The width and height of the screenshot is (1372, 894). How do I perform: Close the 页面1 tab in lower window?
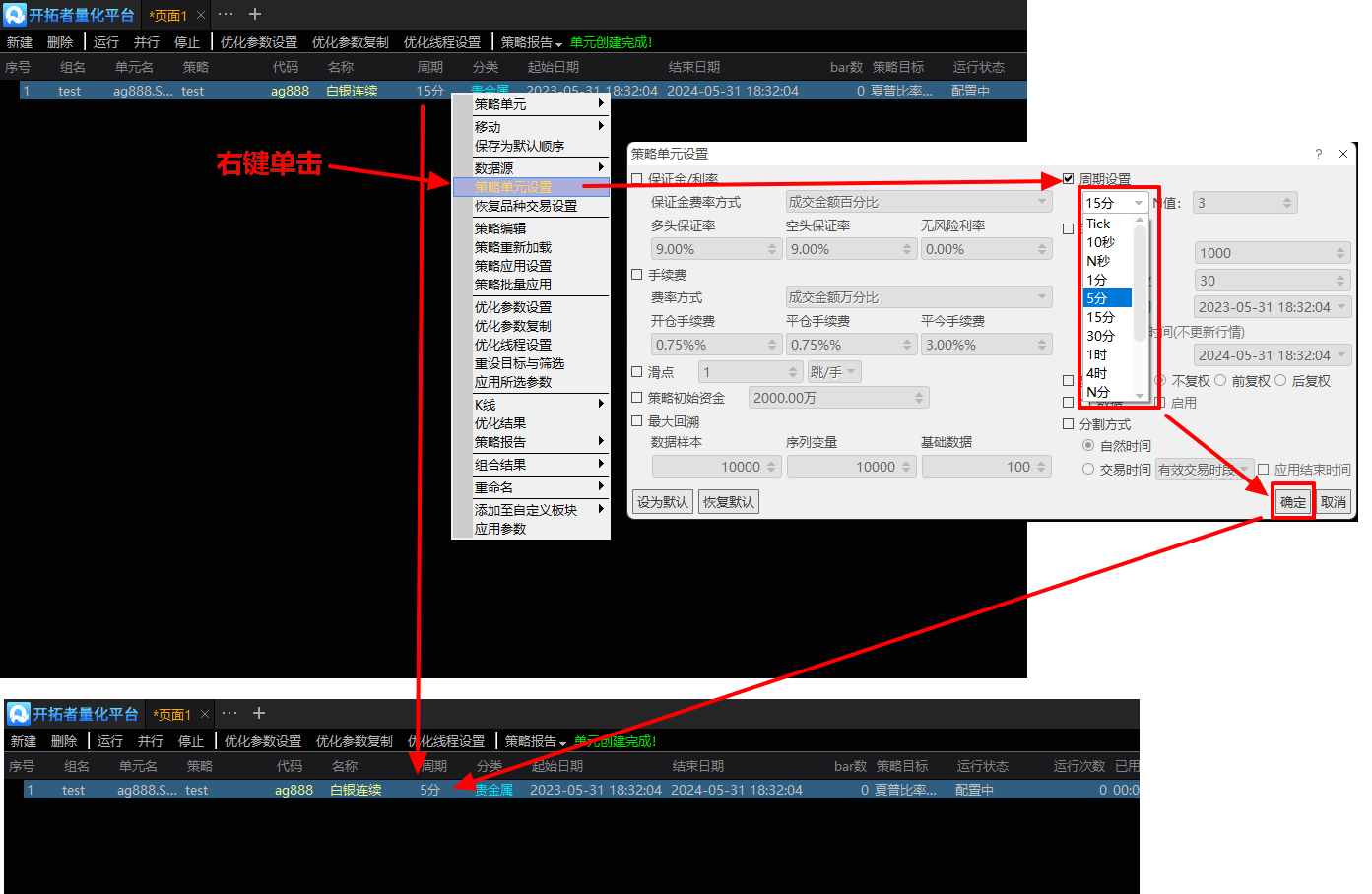pyautogui.click(x=205, y=714)
